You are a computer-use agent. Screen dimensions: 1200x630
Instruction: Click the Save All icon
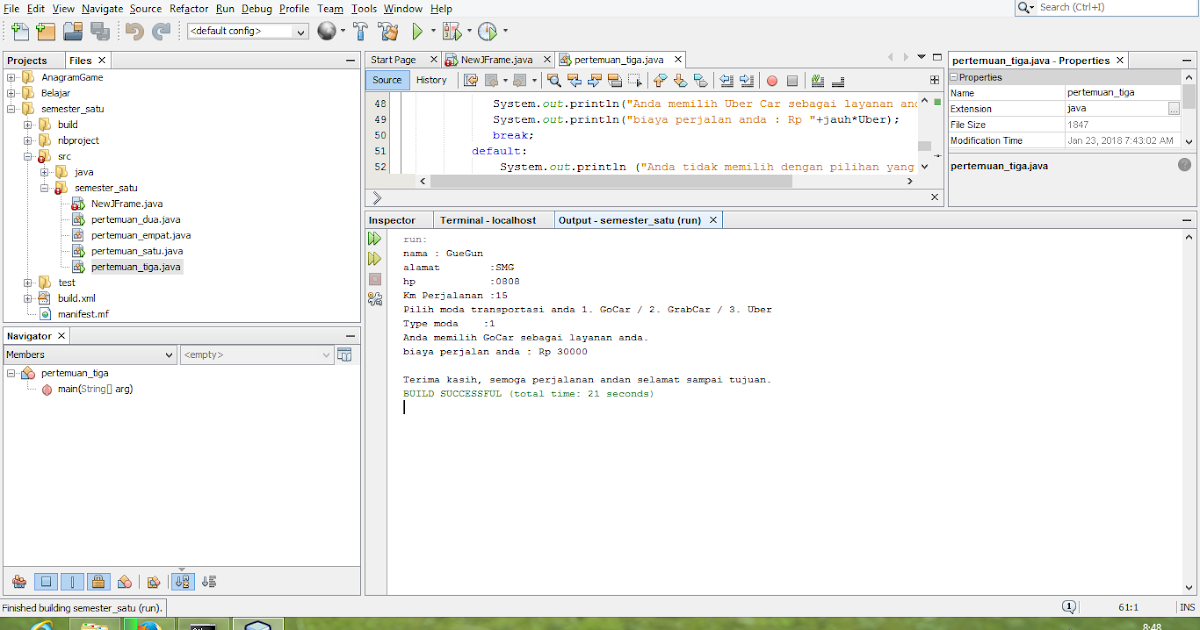(100, 31)
